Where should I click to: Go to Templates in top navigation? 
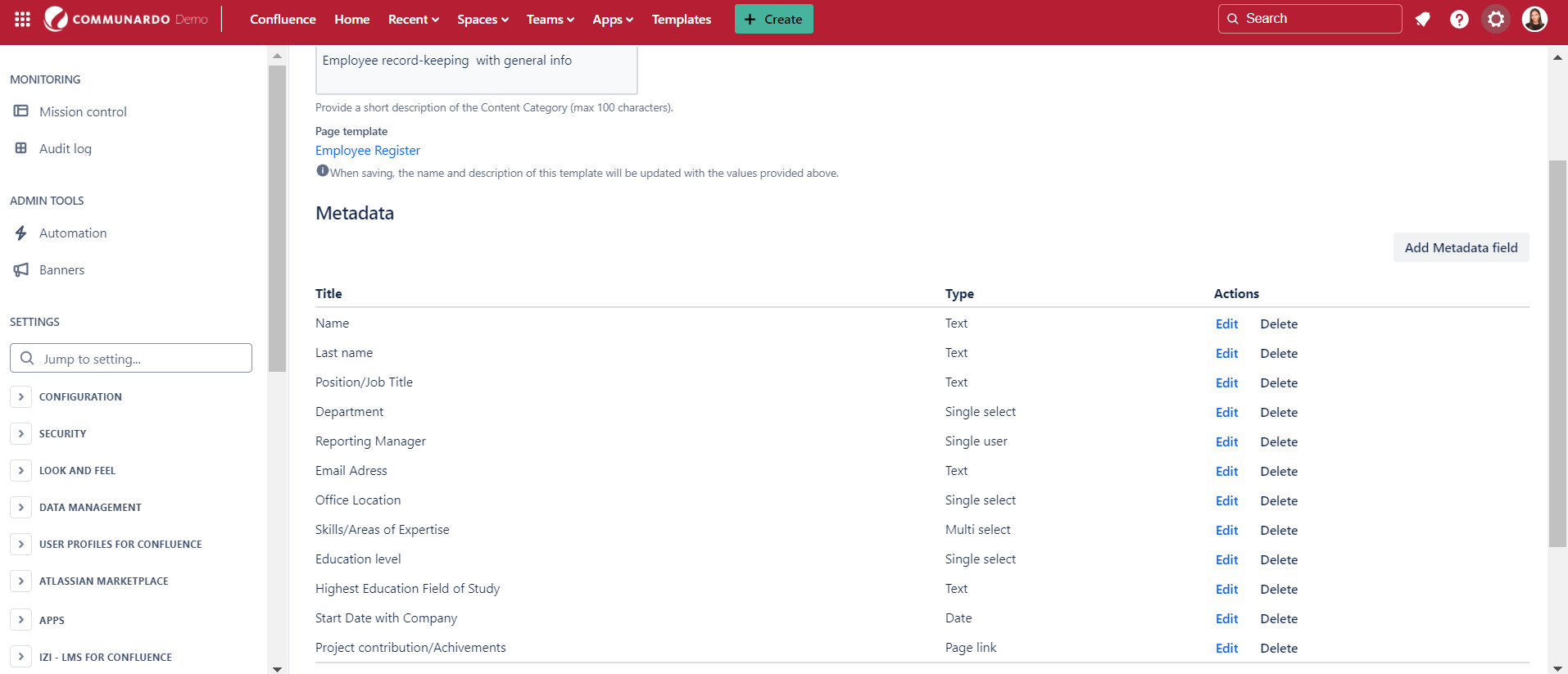click(x=681, y=19)
